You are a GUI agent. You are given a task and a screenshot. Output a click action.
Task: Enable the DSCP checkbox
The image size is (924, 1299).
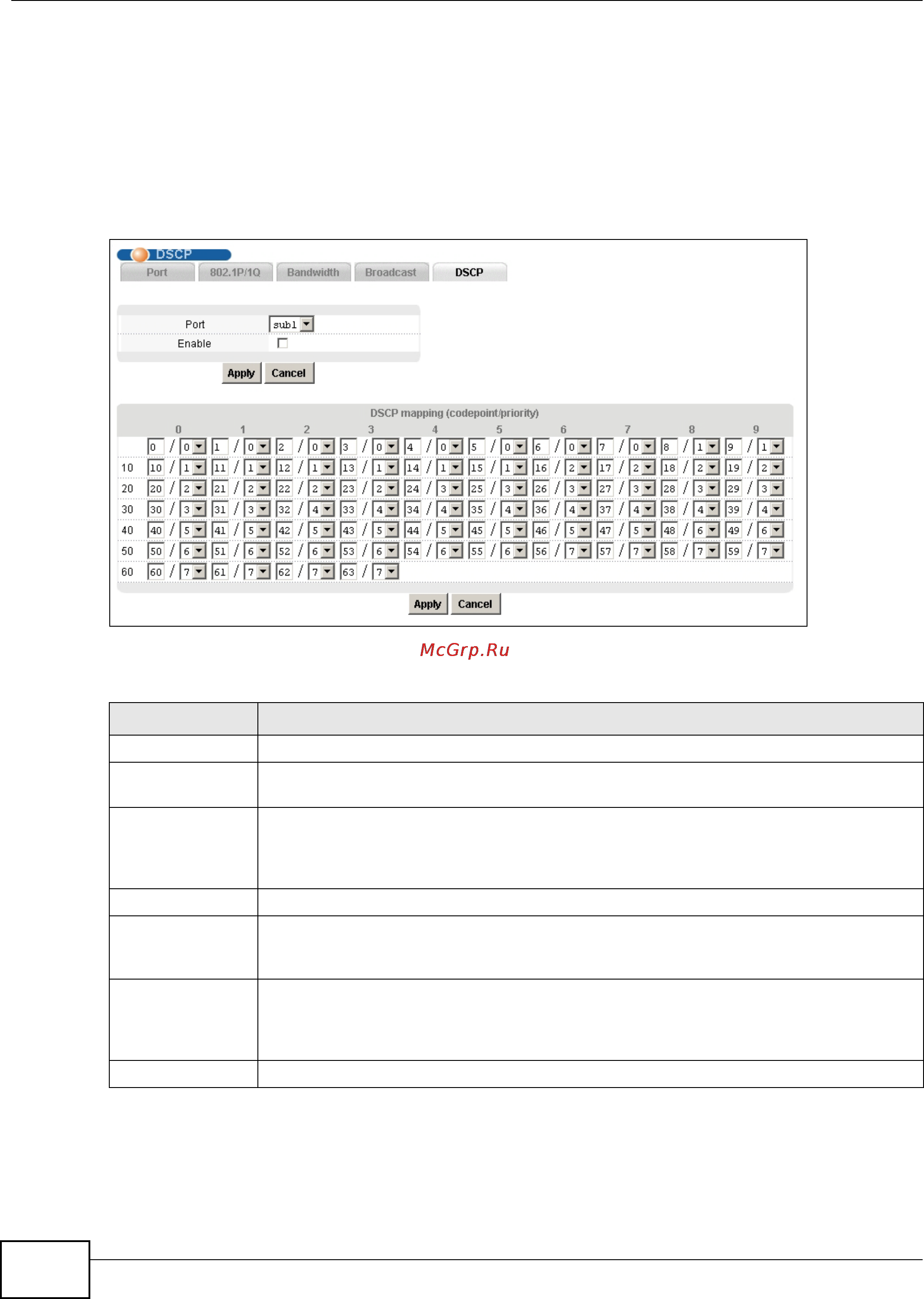pos(282,342)
